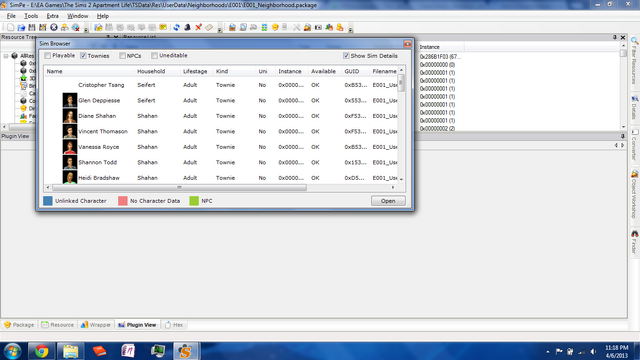Show hidden system tray icons
This screenshot has height=360, width=640.
547,351
